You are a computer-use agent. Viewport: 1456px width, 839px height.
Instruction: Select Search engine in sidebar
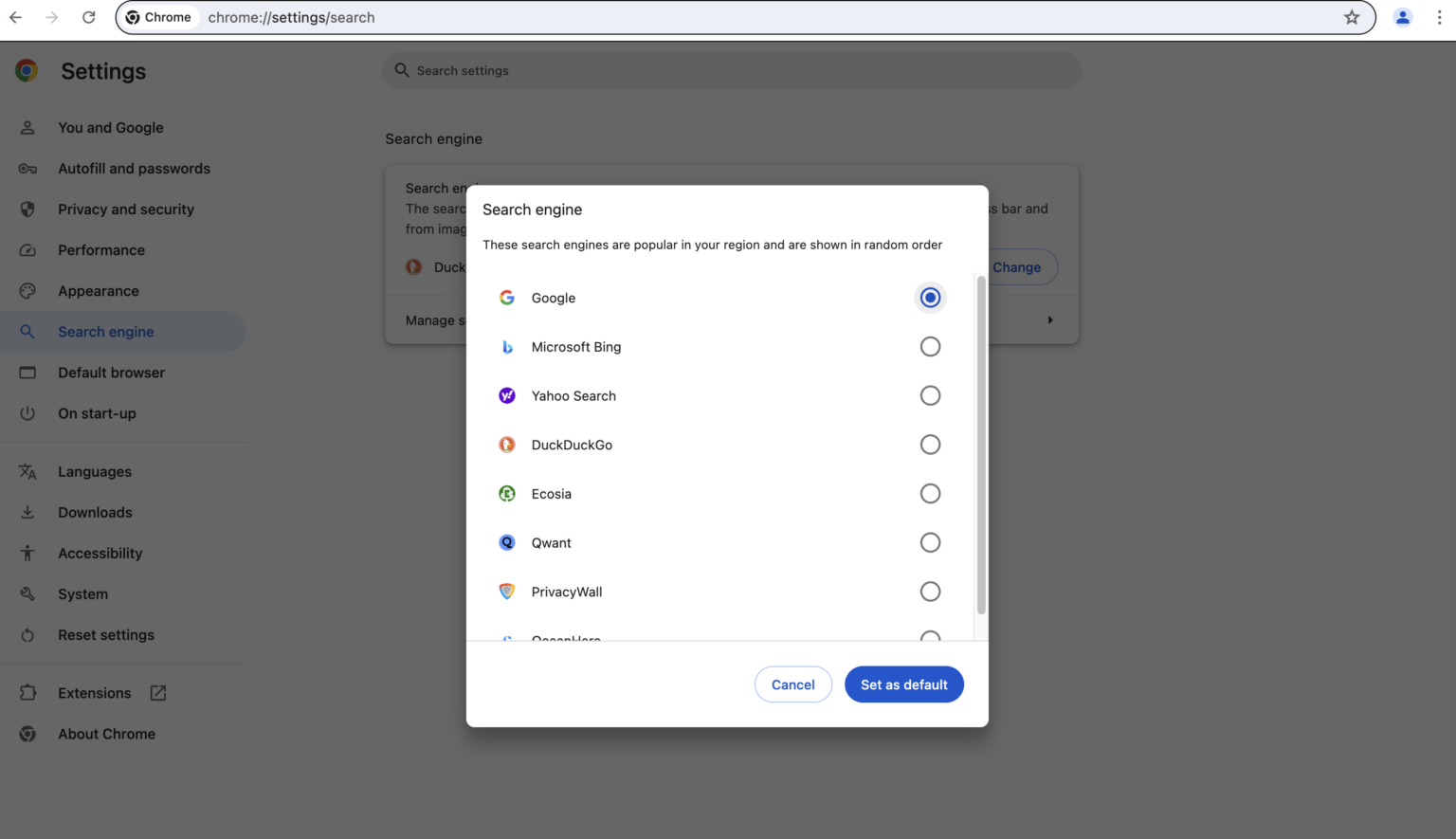[123, 332]
